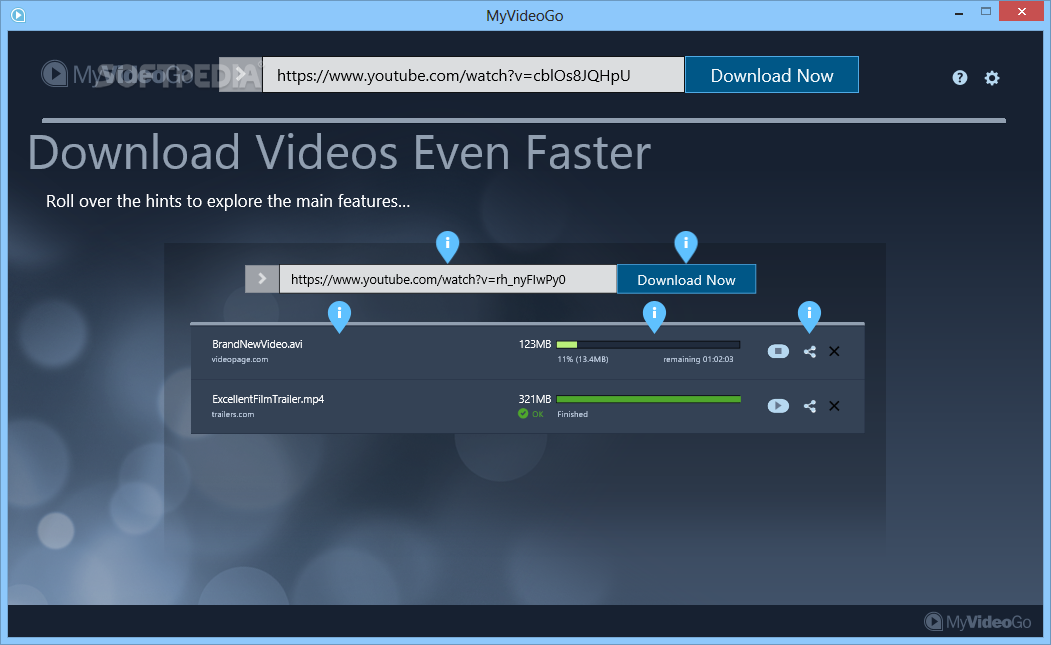
Task: Open the help question mark icon
Action: [x=960, y=78]
